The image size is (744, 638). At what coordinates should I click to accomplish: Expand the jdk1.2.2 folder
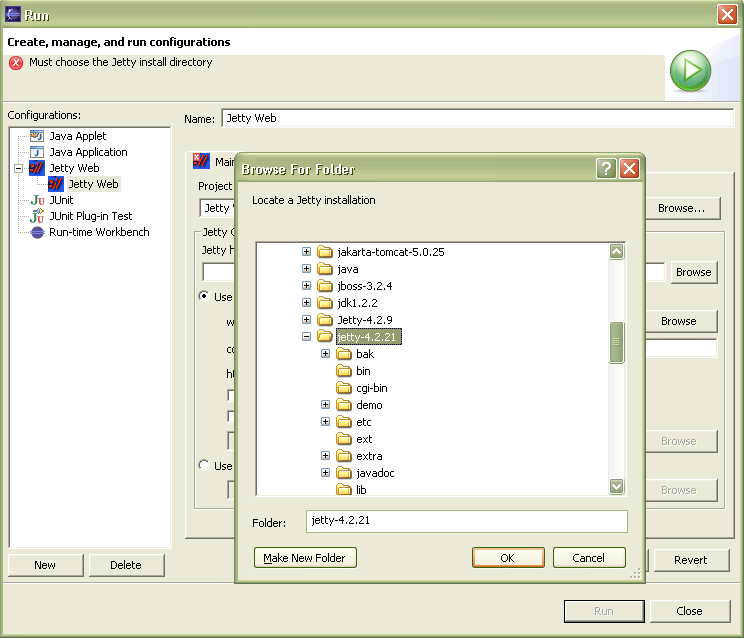307,303
